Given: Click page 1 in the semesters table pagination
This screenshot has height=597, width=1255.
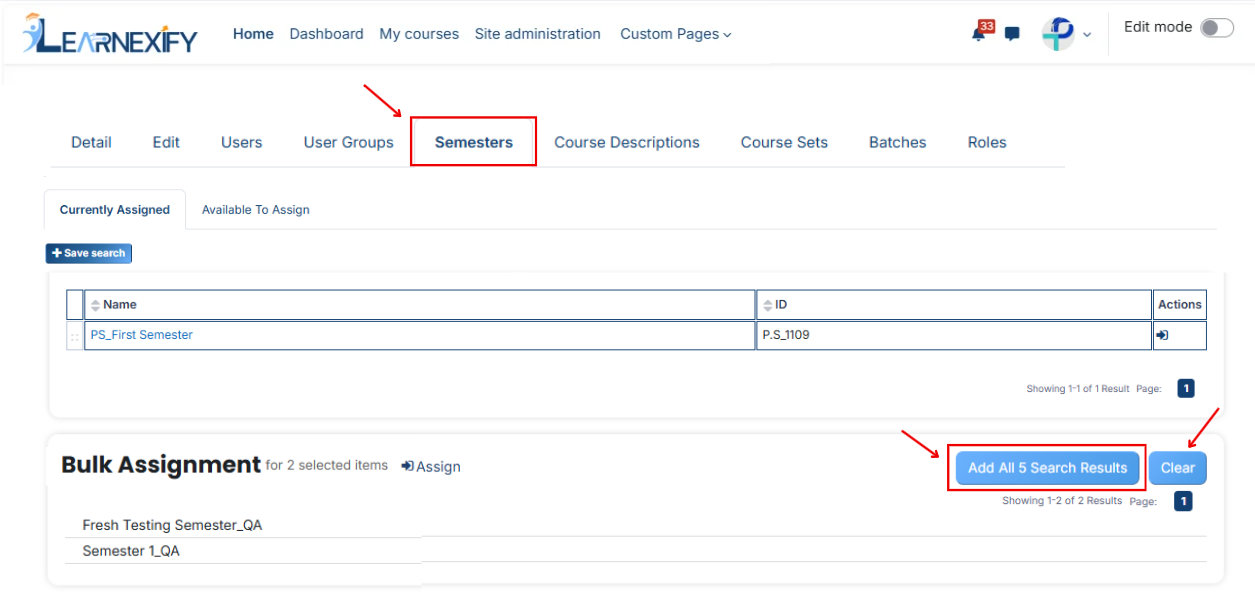Looking at the screenshot, I should click(x=1186, y=389).
